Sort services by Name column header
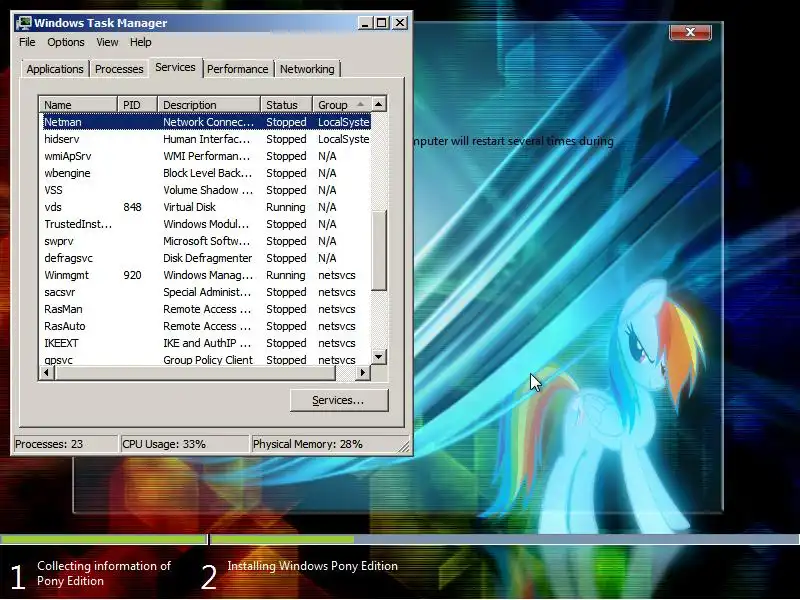The height and width of the screenshot is (600, 800). [78, 105]
